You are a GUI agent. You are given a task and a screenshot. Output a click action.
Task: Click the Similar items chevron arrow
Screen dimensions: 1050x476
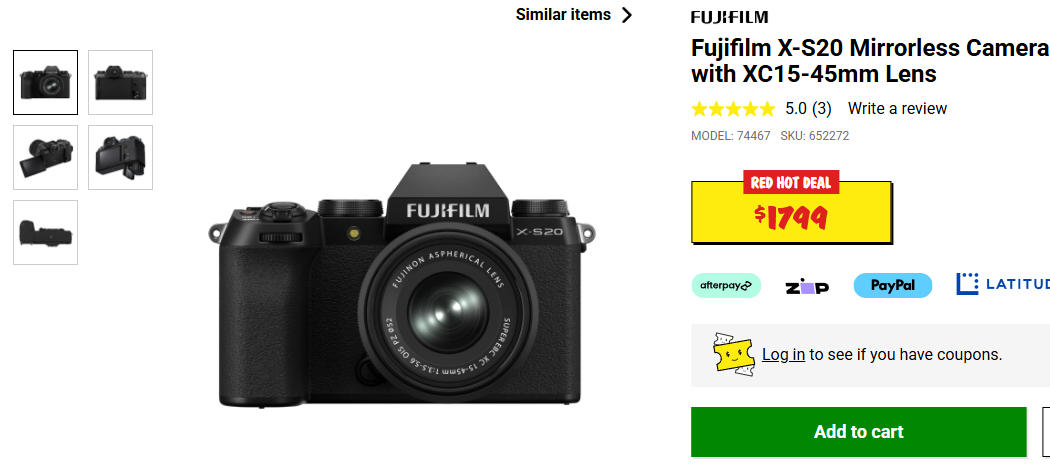pyautogui.click(x=626, y=15)
